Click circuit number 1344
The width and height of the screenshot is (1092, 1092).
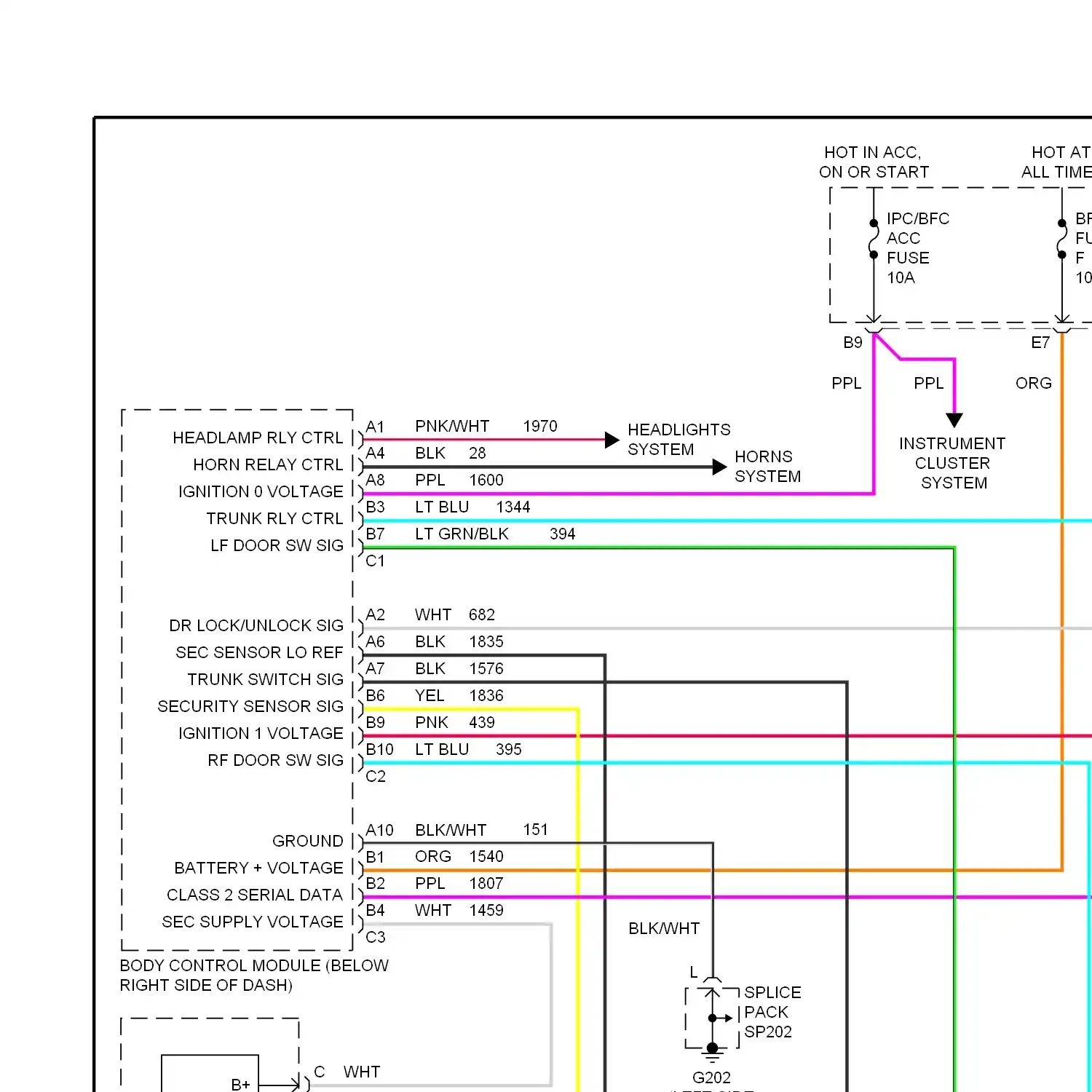[513, 507]
